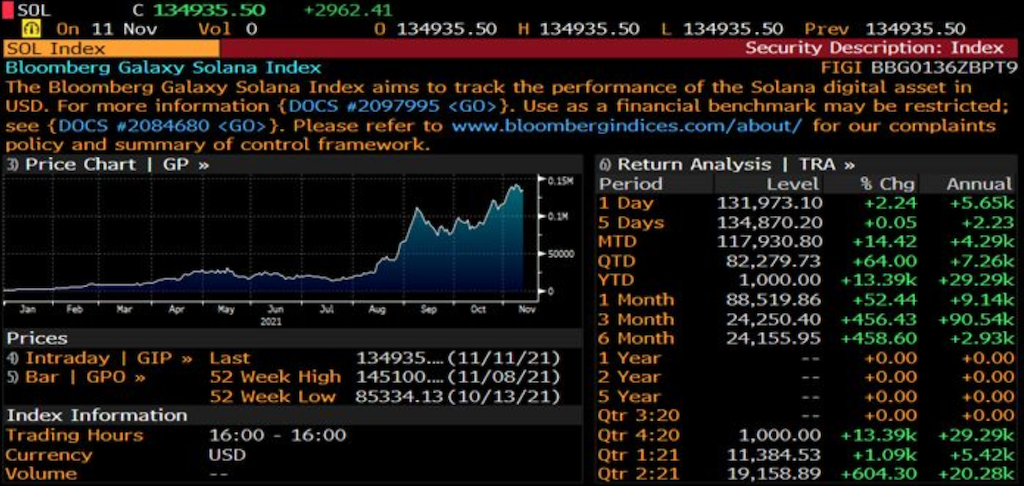Click the number 5 shortcut badge for Bar
The image size is (1024, 486).
pos(13,378)
